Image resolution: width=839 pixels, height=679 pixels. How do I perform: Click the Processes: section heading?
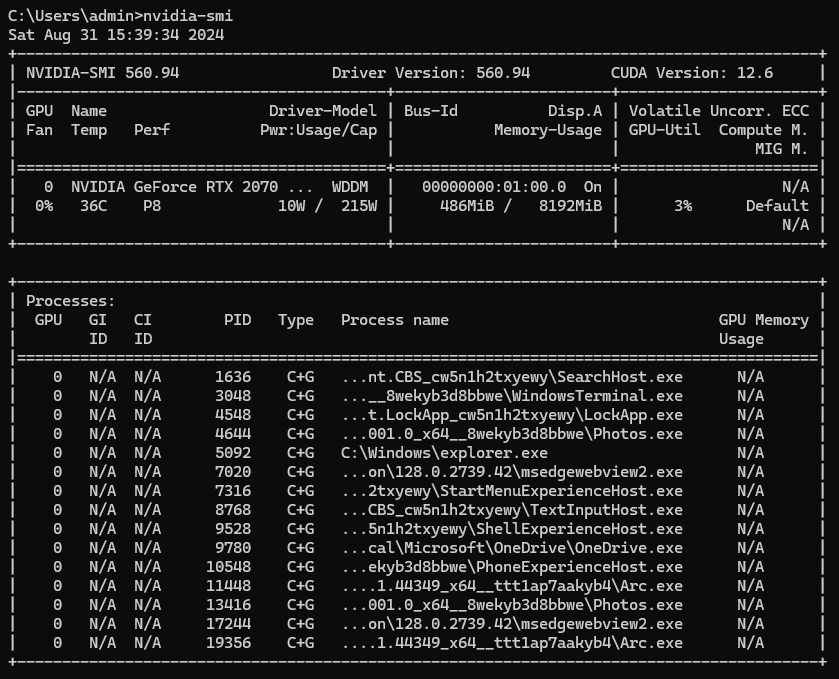[x=71, y=301]
